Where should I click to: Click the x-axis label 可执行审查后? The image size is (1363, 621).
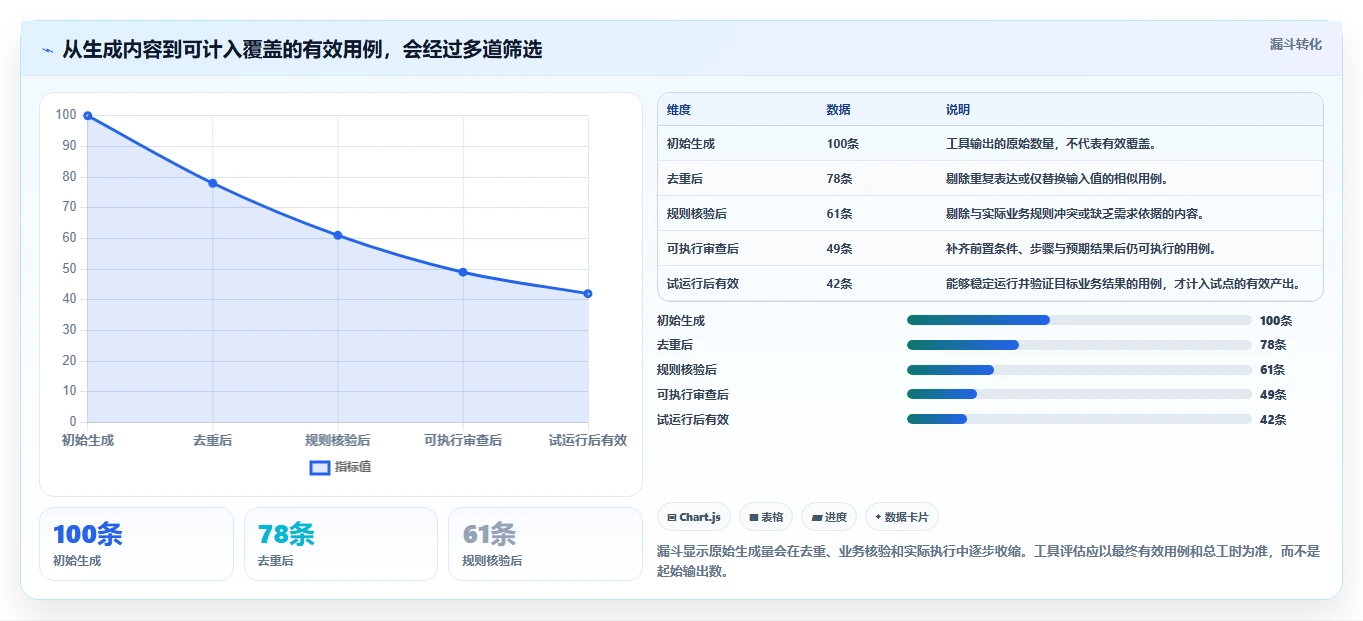(x=463, y=440)
